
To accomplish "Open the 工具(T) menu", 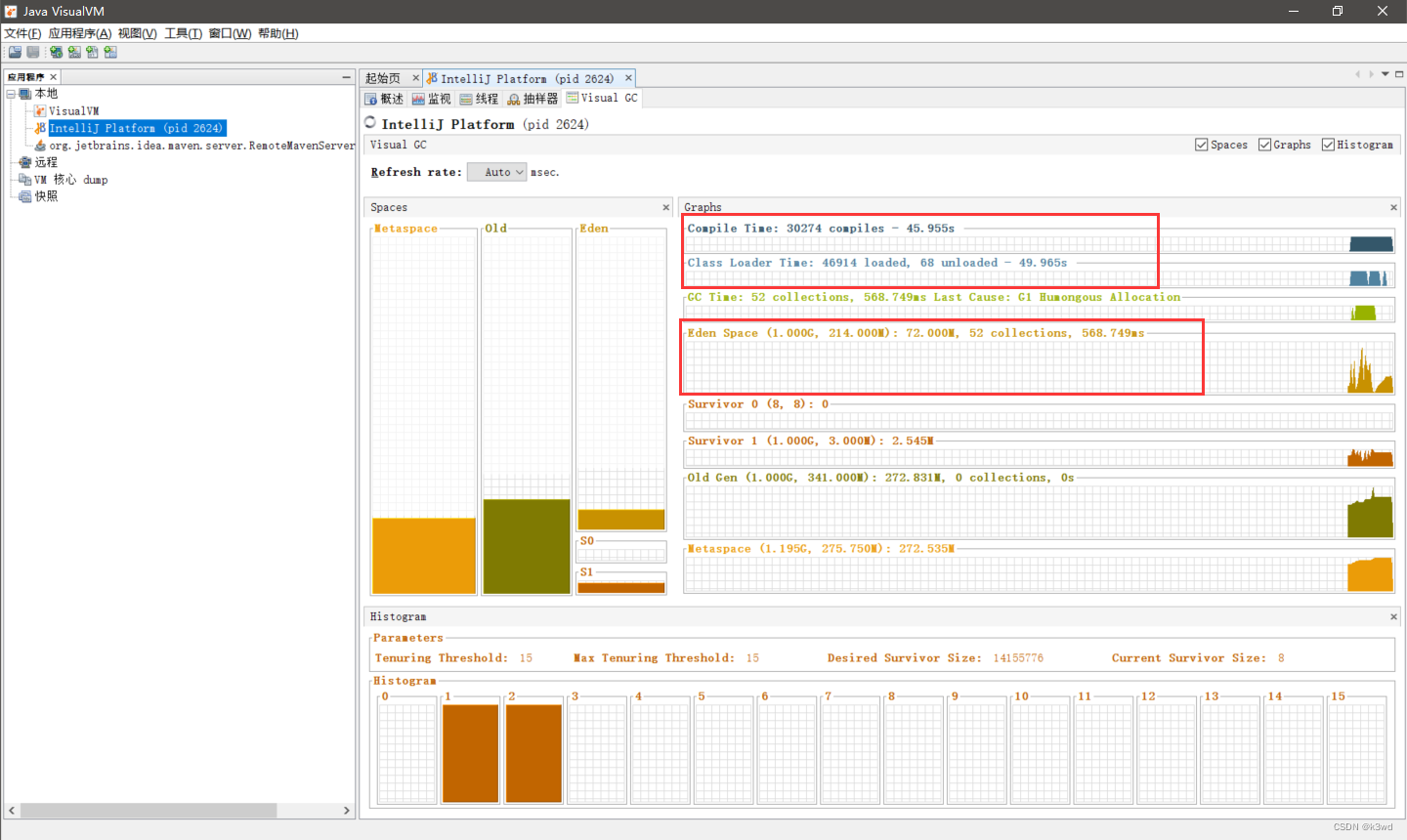I will 184,33.
